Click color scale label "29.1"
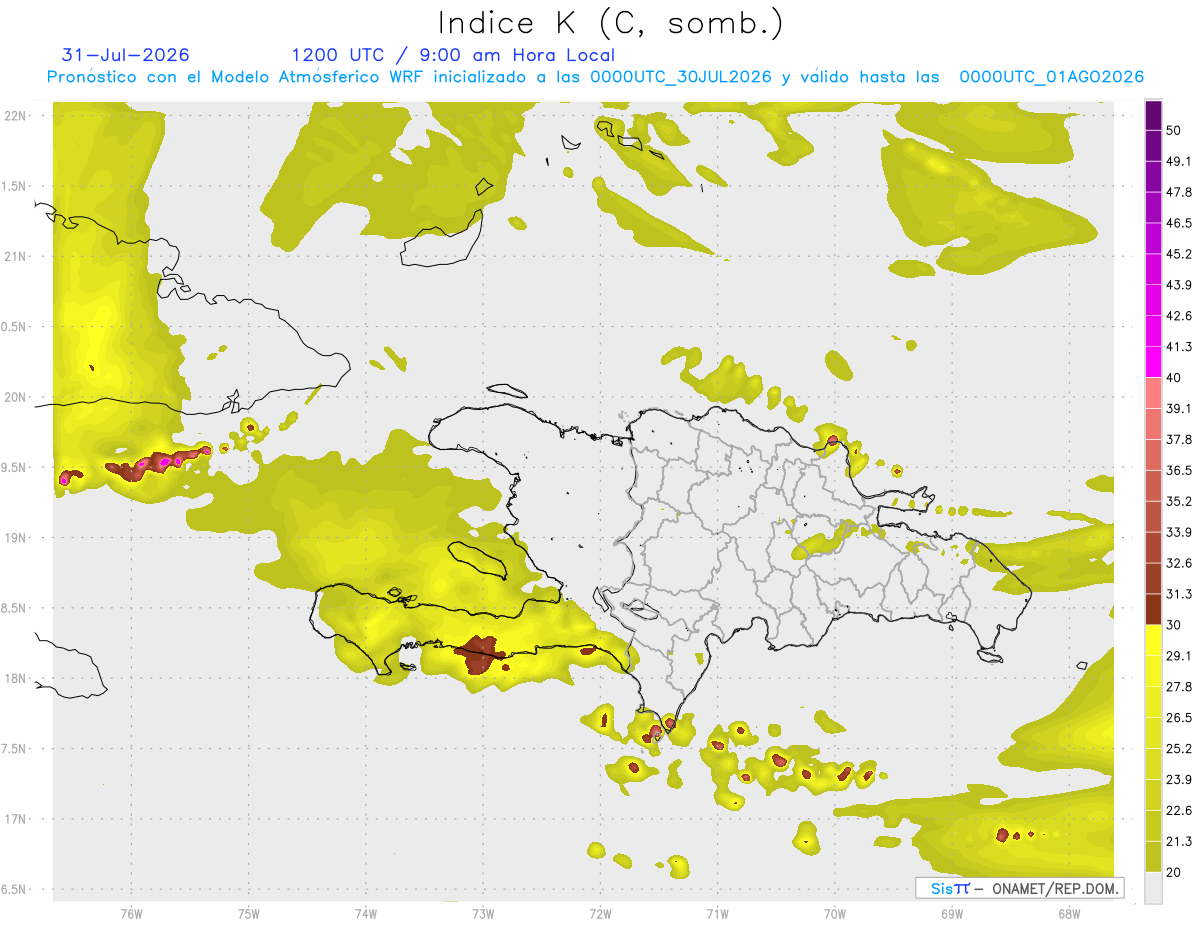Image resolution: width=1200 pixels, height=927 pixels. tap(1179, 656)
